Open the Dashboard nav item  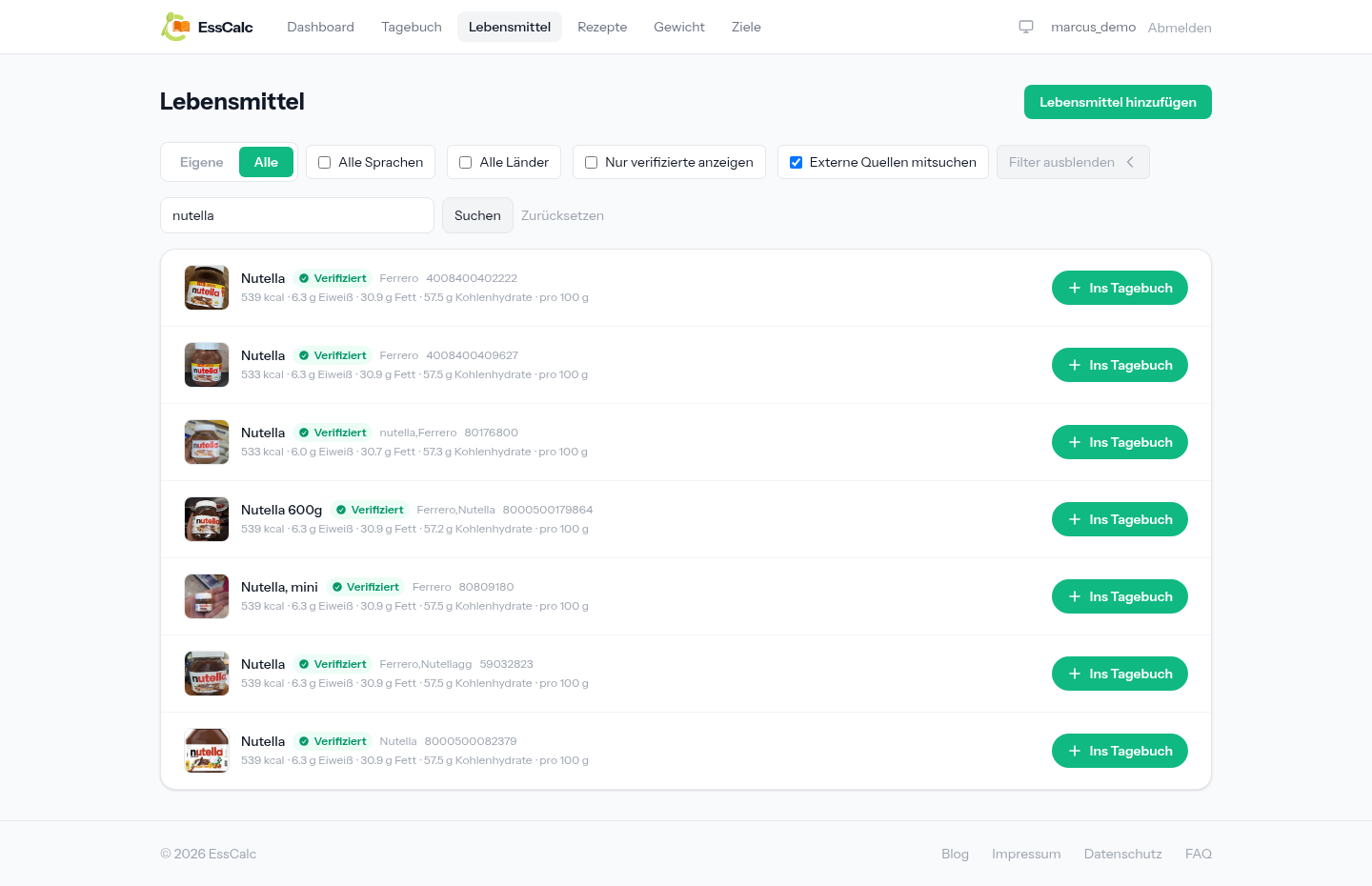[320, 27]
